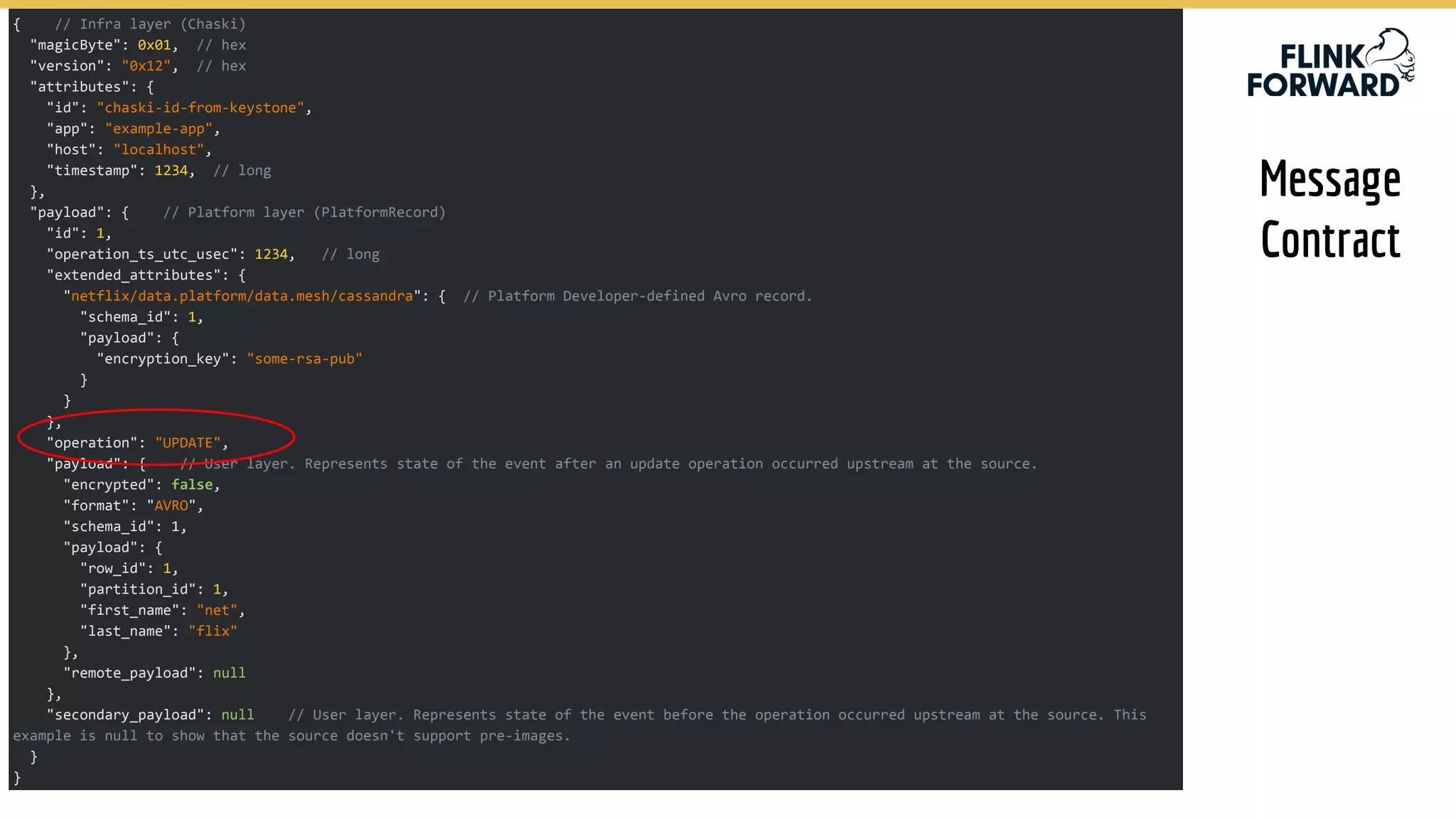Click the Flink Forward squirrel logo

1330,63
